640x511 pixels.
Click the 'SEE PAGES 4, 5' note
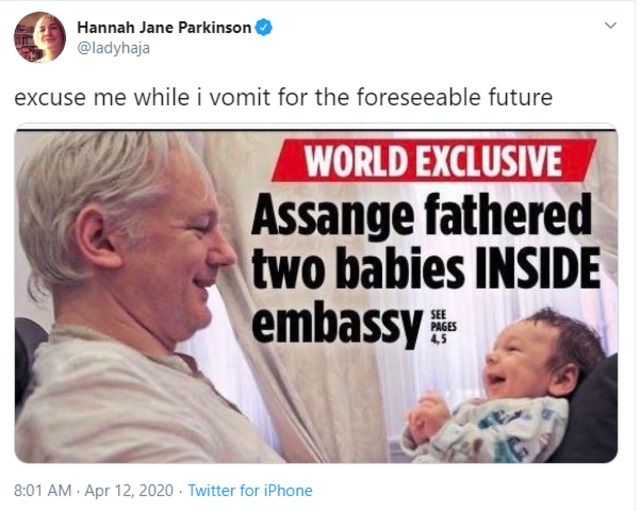pyautogui.click(x=443, y=327)
